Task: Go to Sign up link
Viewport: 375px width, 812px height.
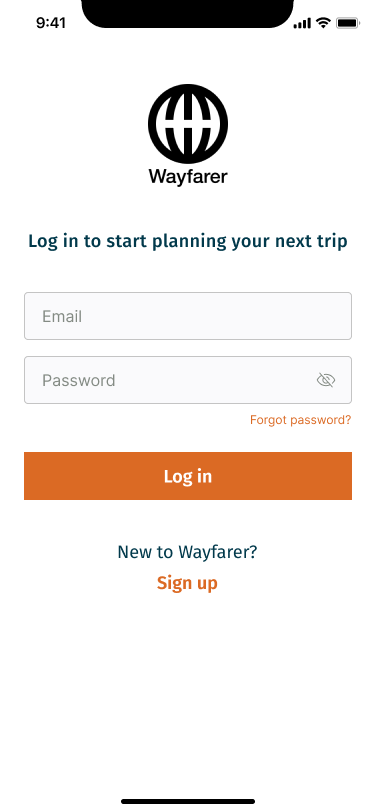Action: click(188, 584)
